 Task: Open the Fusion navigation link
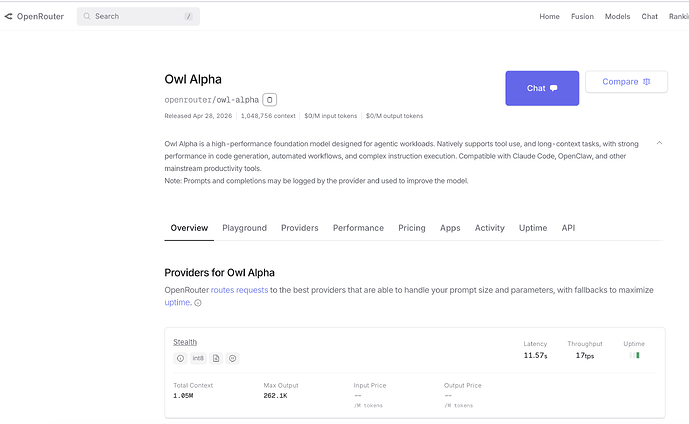[582, 16]
